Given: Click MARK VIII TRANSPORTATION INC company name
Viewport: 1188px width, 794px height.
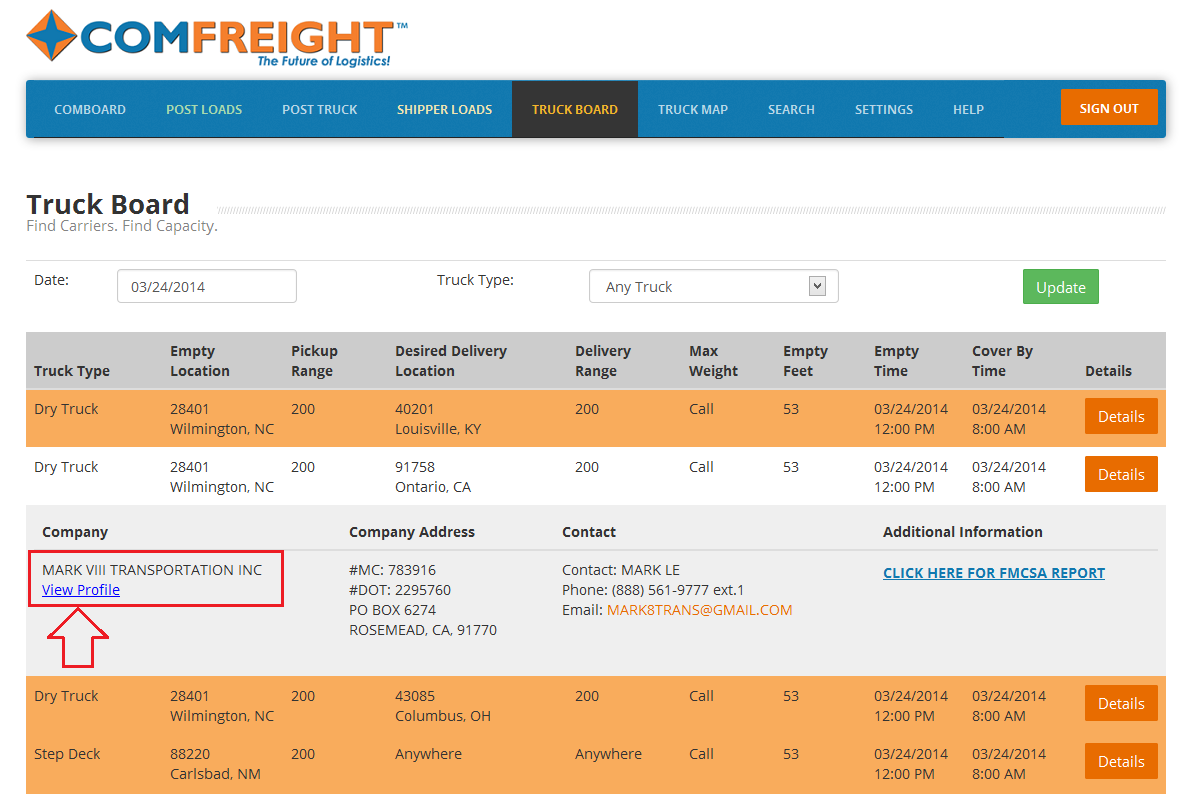Looking at the screenshot, I should pyautogui.click(x=152, y=570).
